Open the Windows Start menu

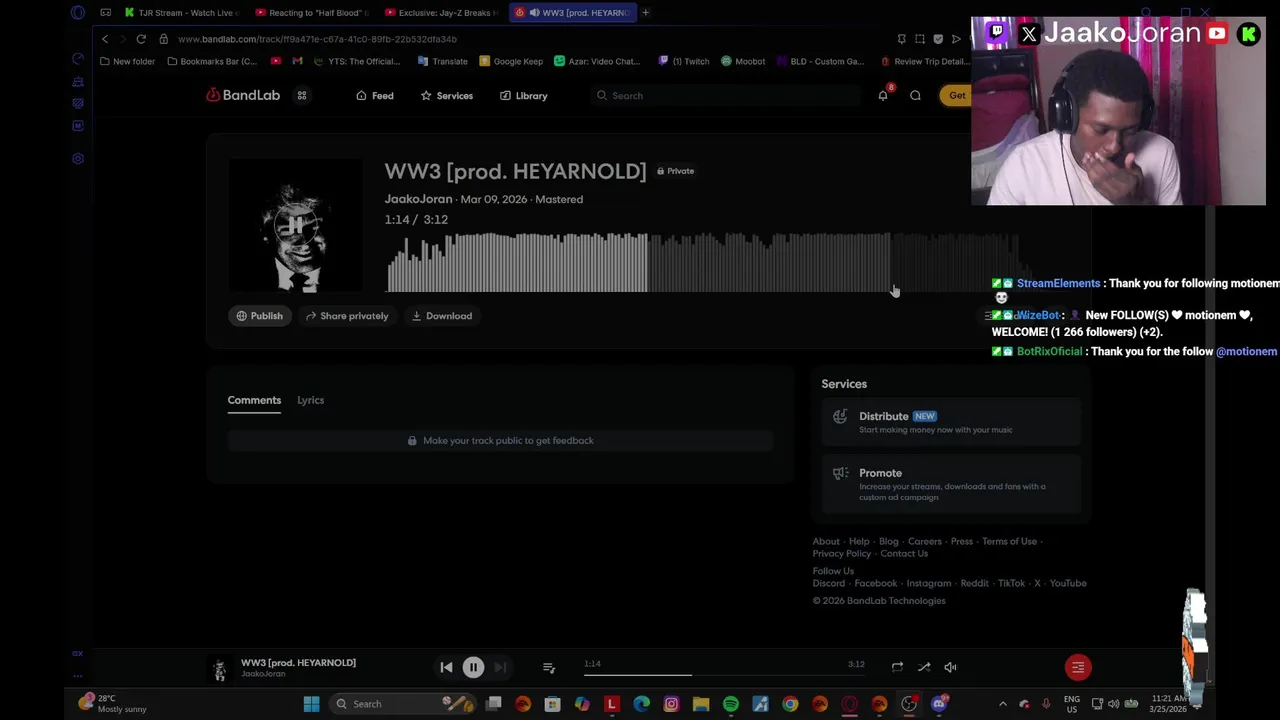coord(311,704)
